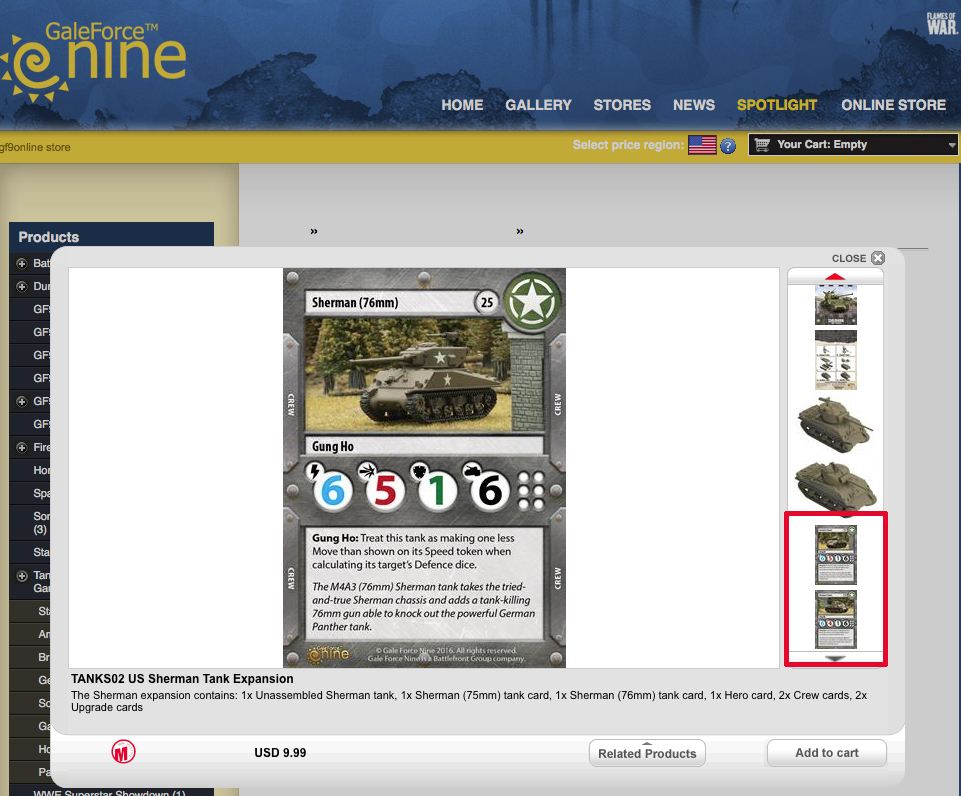
Task: Go to the HOME menu item
Action: (462, 105)
